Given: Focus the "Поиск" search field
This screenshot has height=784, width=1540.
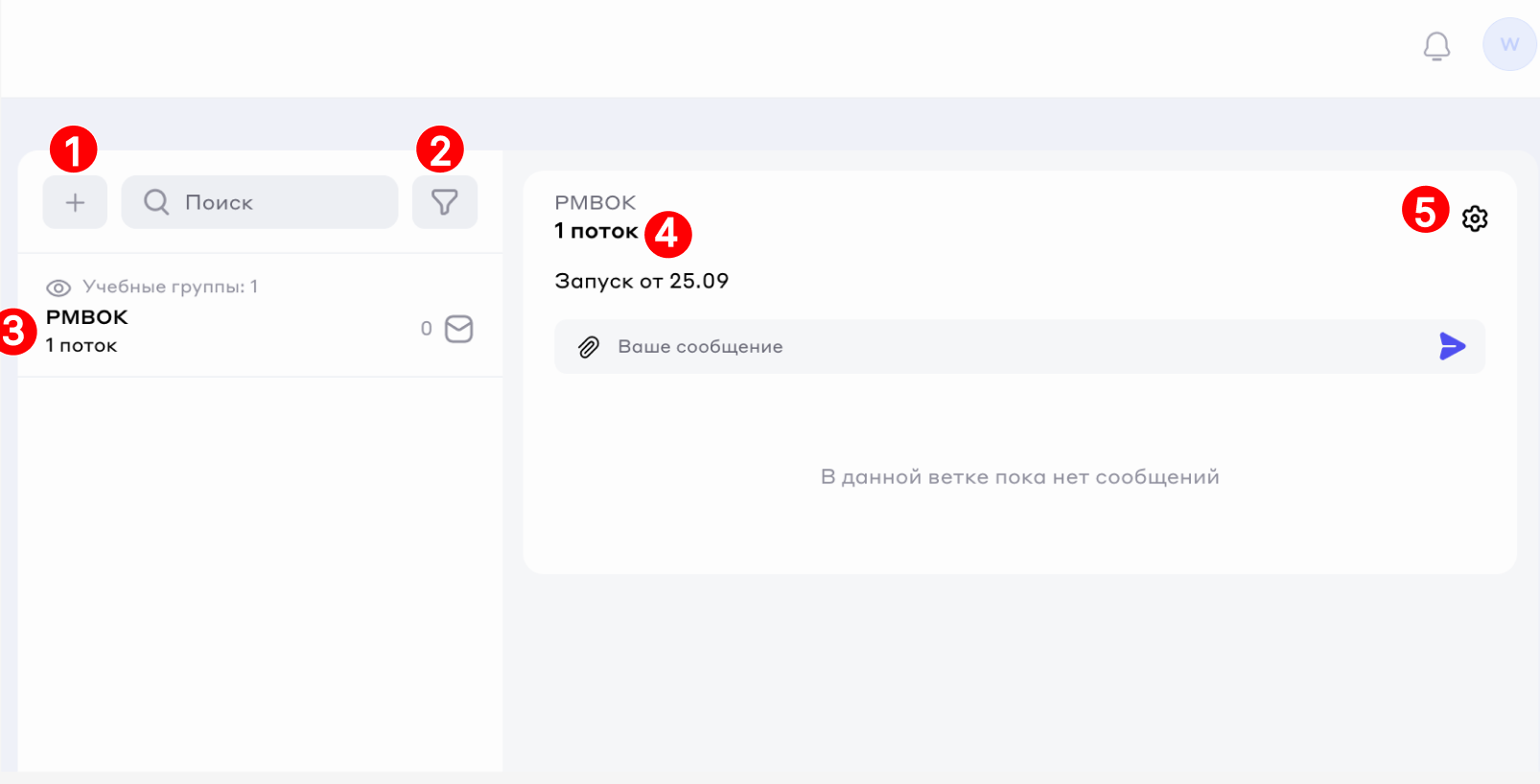Looking at the screenshot, I should 278,202.
